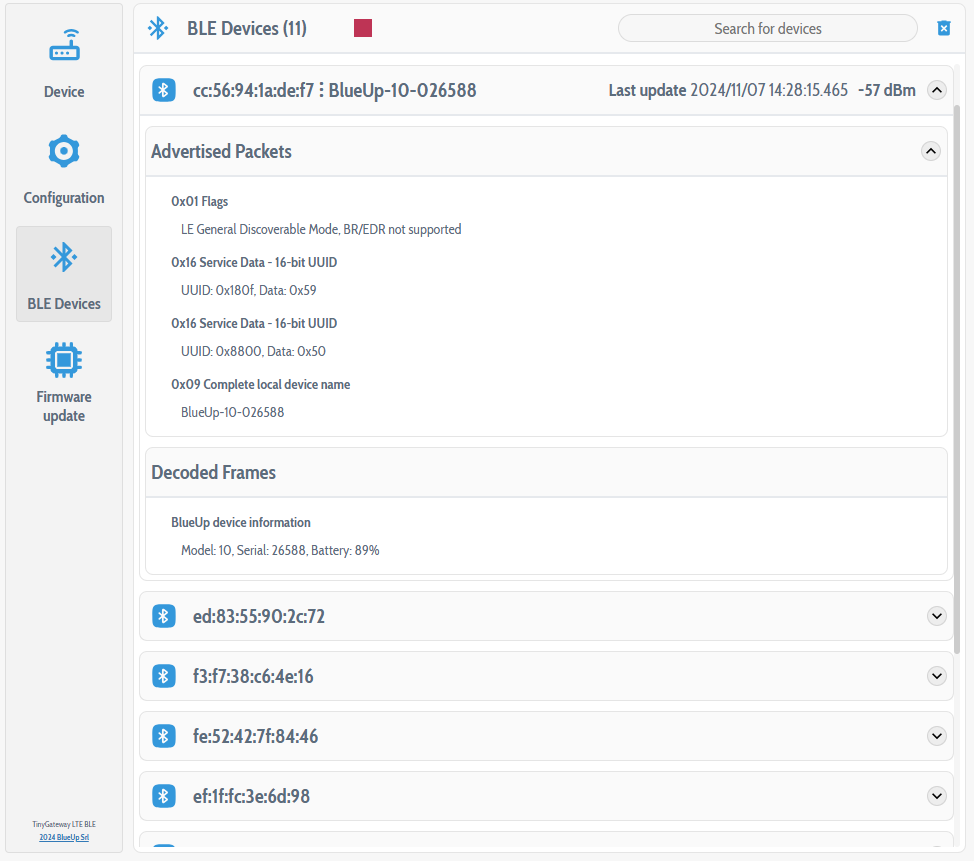Click the Bluetooth icon for ed:83:55:90:2c:72
The width and height of the screenshot is (974, 861).
[x=164, y=616]
